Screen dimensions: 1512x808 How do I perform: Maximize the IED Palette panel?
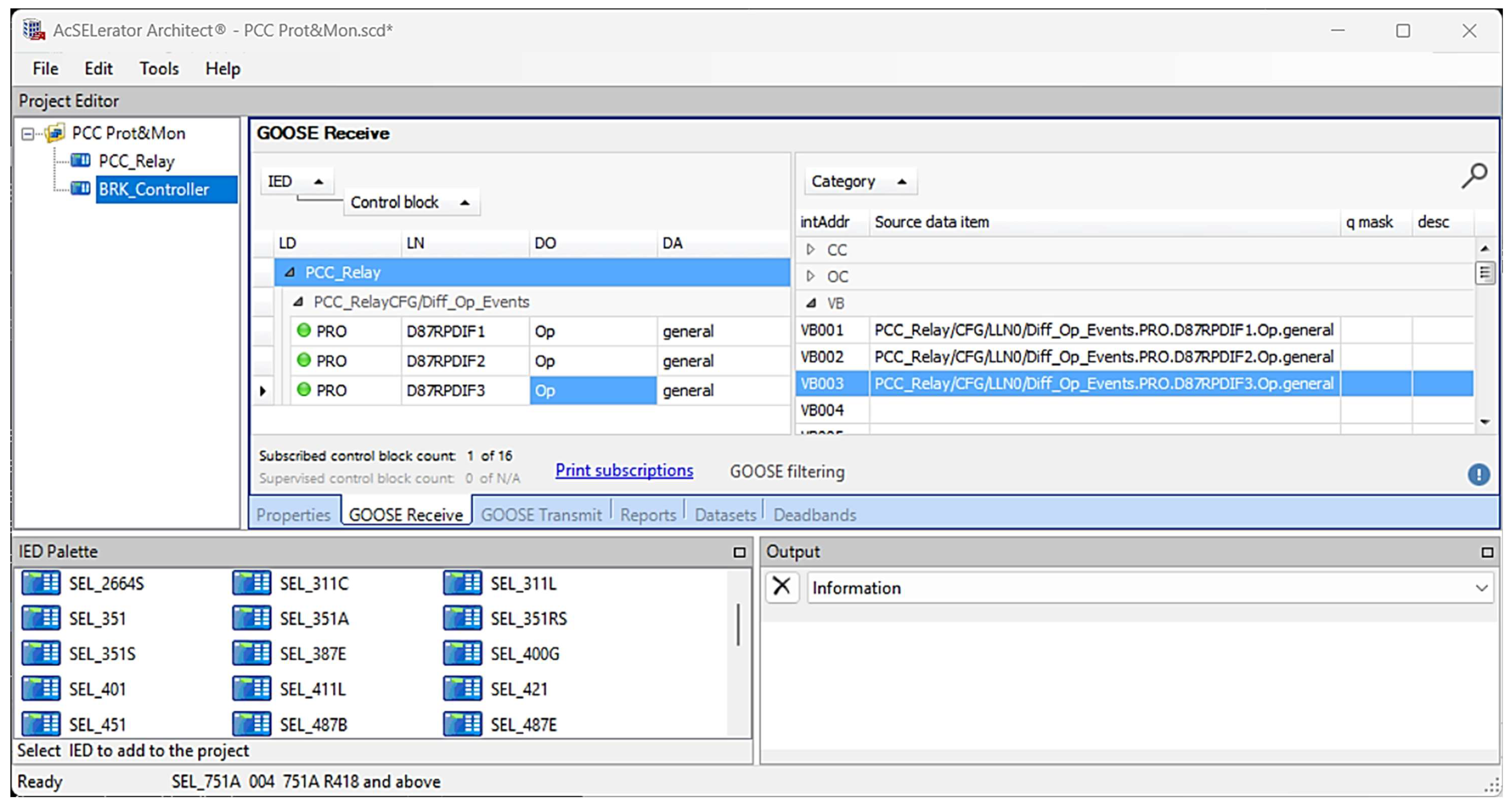[x=739, y=552]
